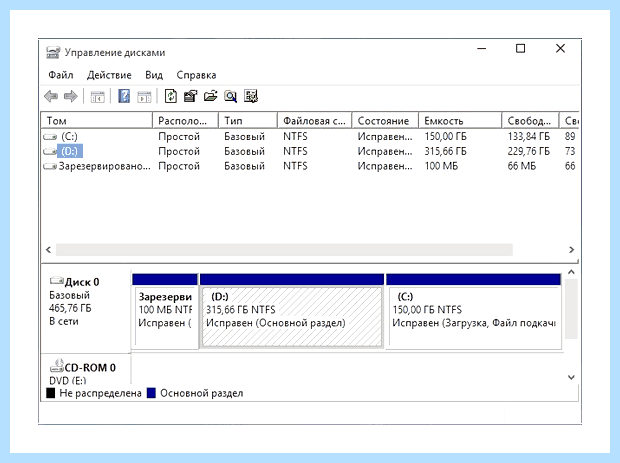This screenshot has width=620, height=463.
Task: Click the 229,76 ГБ free space cell
Action: [x=529, y=151]
